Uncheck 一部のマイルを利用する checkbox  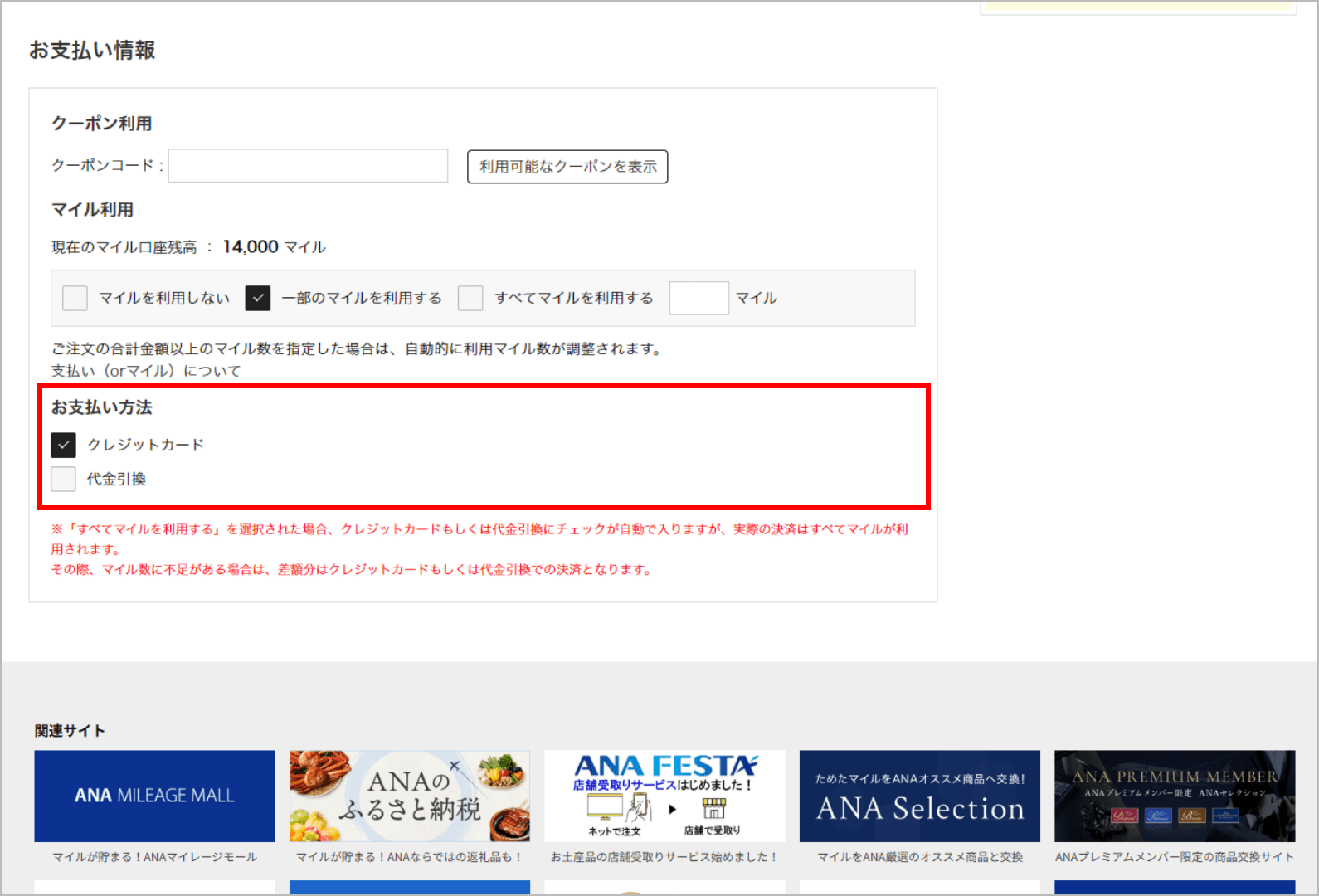(x=258, y=298)
